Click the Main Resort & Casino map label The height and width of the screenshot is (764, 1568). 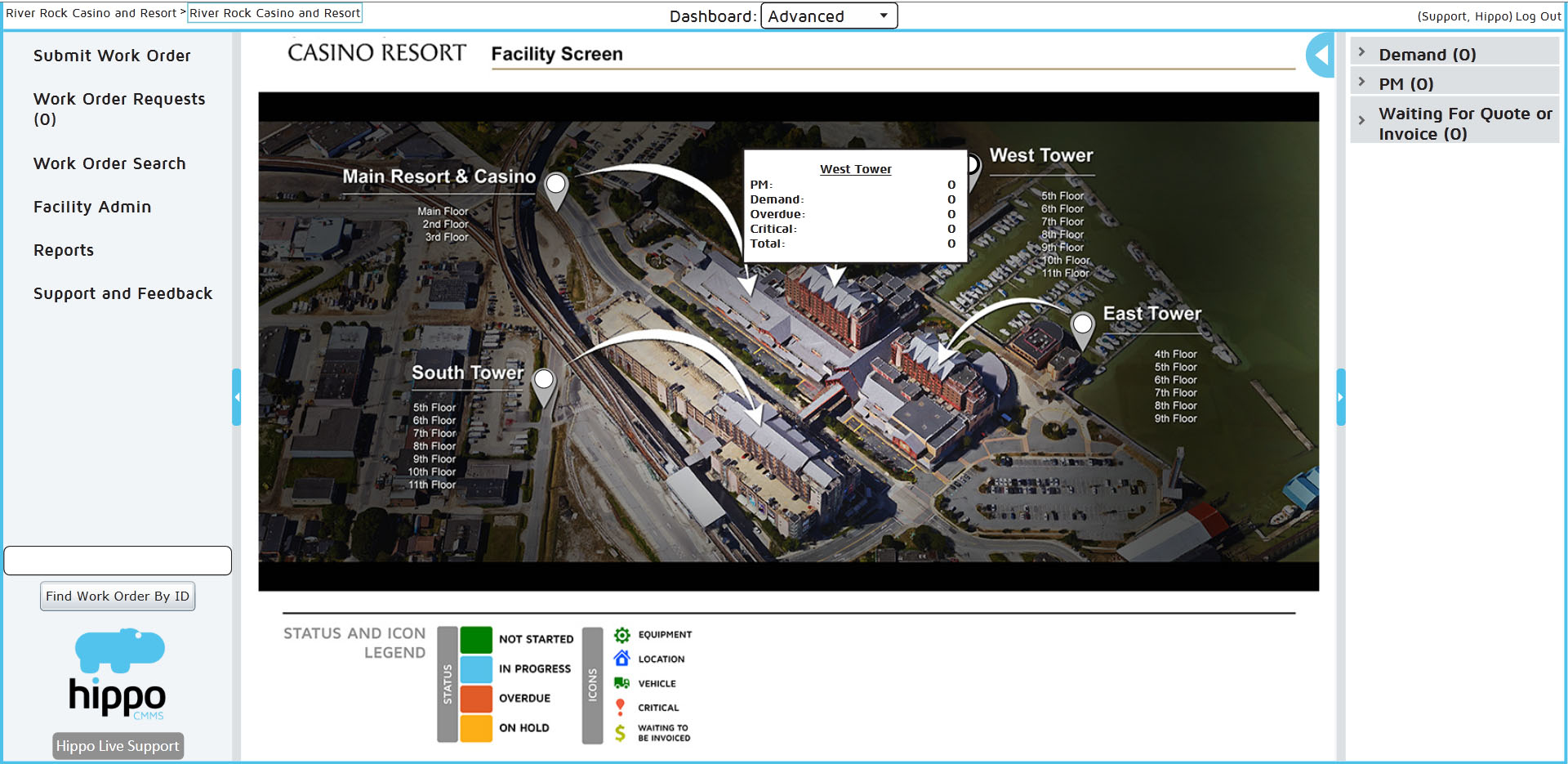pyautogui.click(x=439, y=176)
